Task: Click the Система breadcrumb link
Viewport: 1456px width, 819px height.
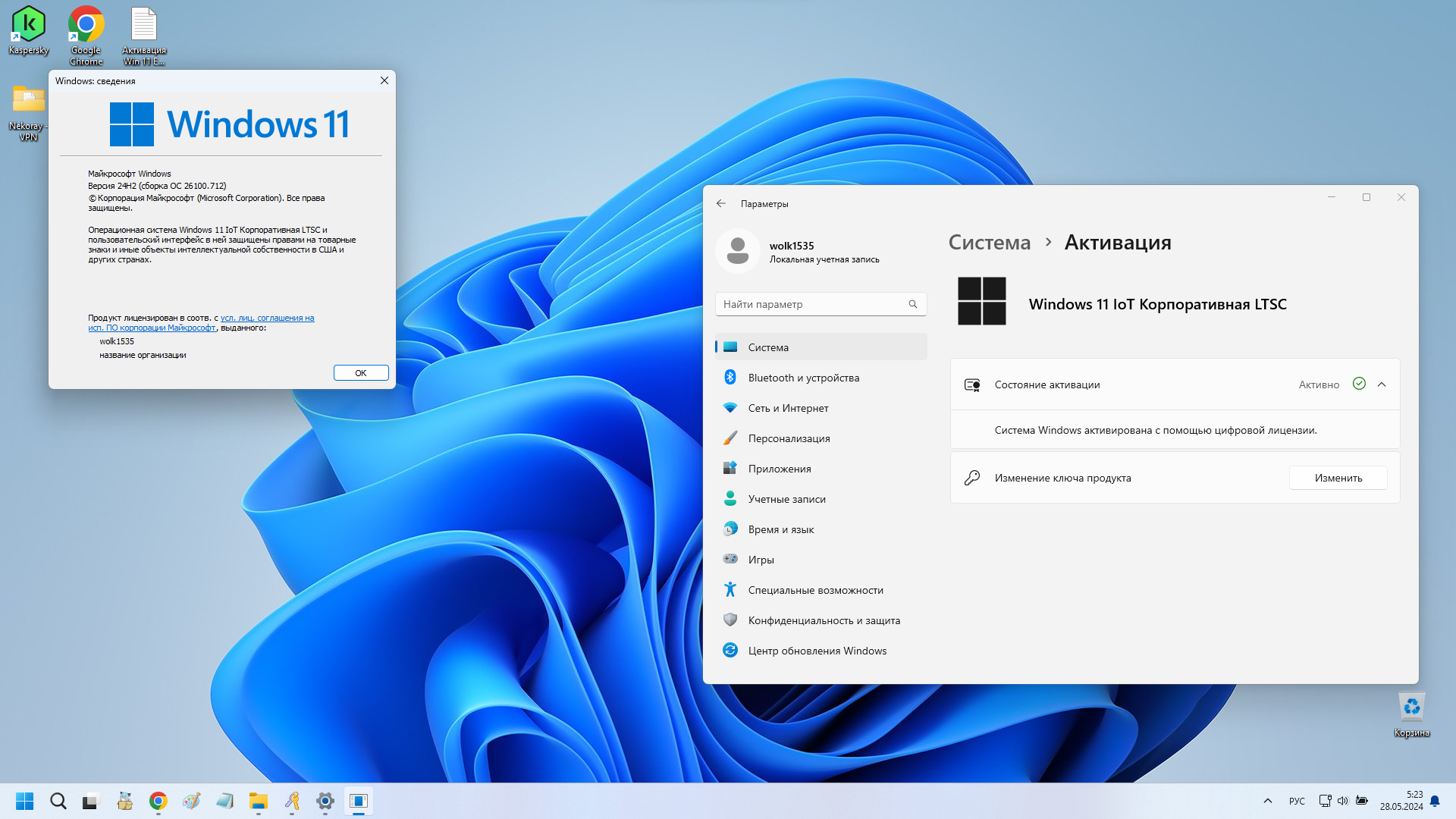Action: click(990, 242)
